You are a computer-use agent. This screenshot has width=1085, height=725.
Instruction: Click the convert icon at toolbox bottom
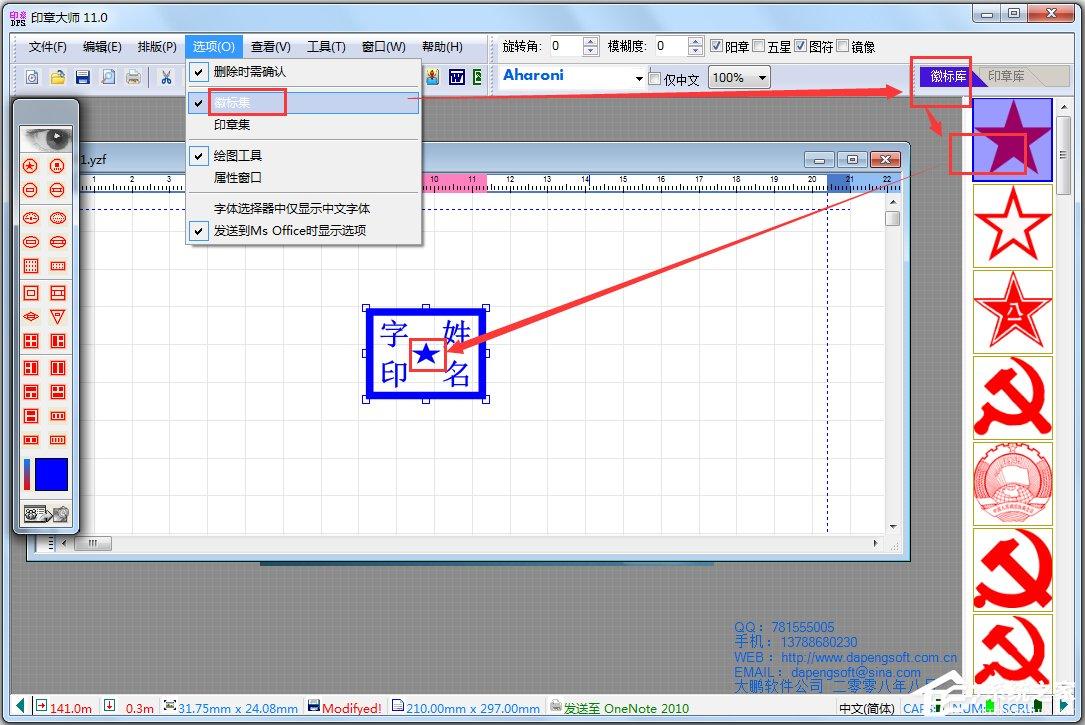[x=46, y=514]
